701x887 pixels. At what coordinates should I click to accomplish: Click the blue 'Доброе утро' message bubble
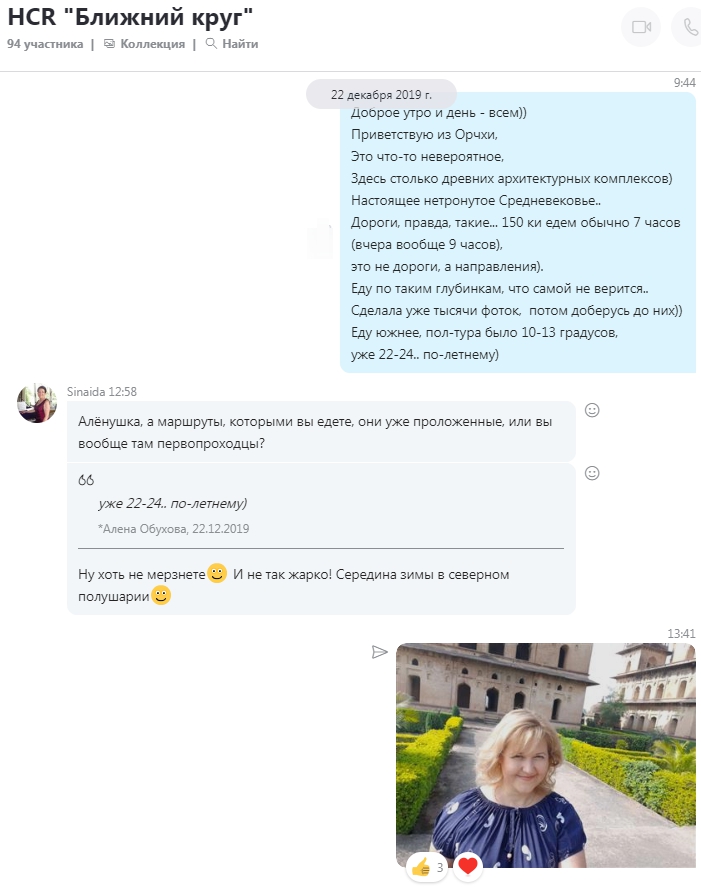coord(518,232)
